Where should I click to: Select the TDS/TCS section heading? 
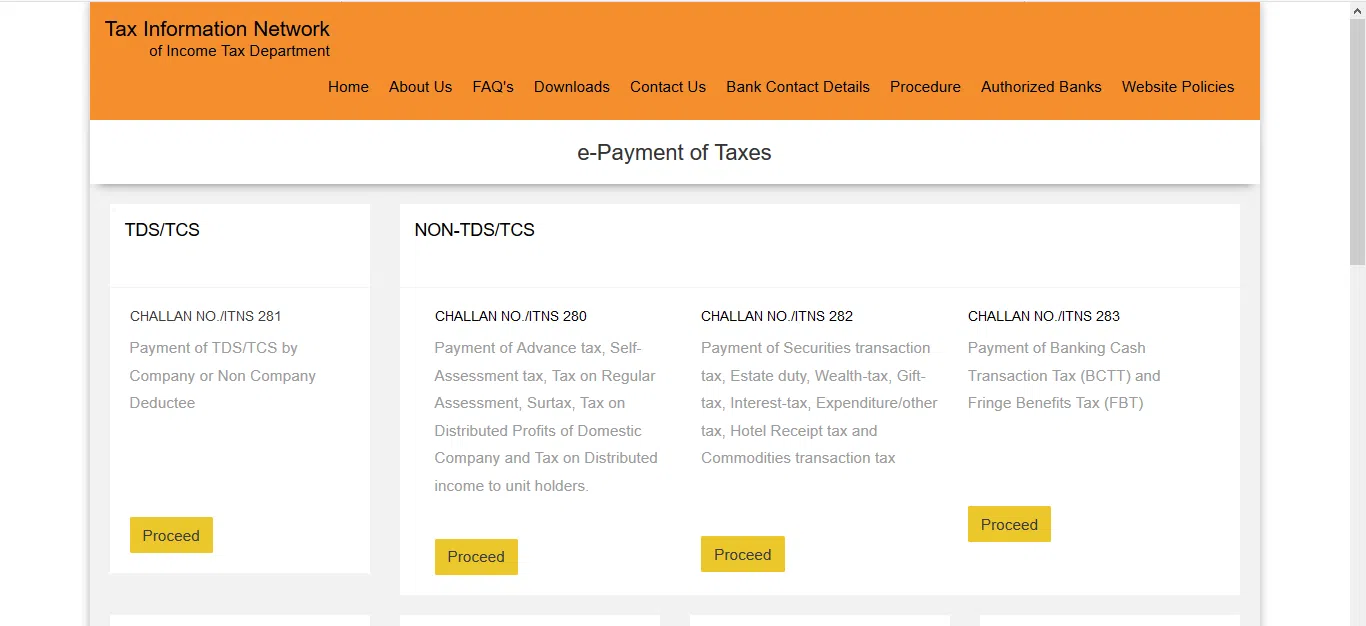162,229
